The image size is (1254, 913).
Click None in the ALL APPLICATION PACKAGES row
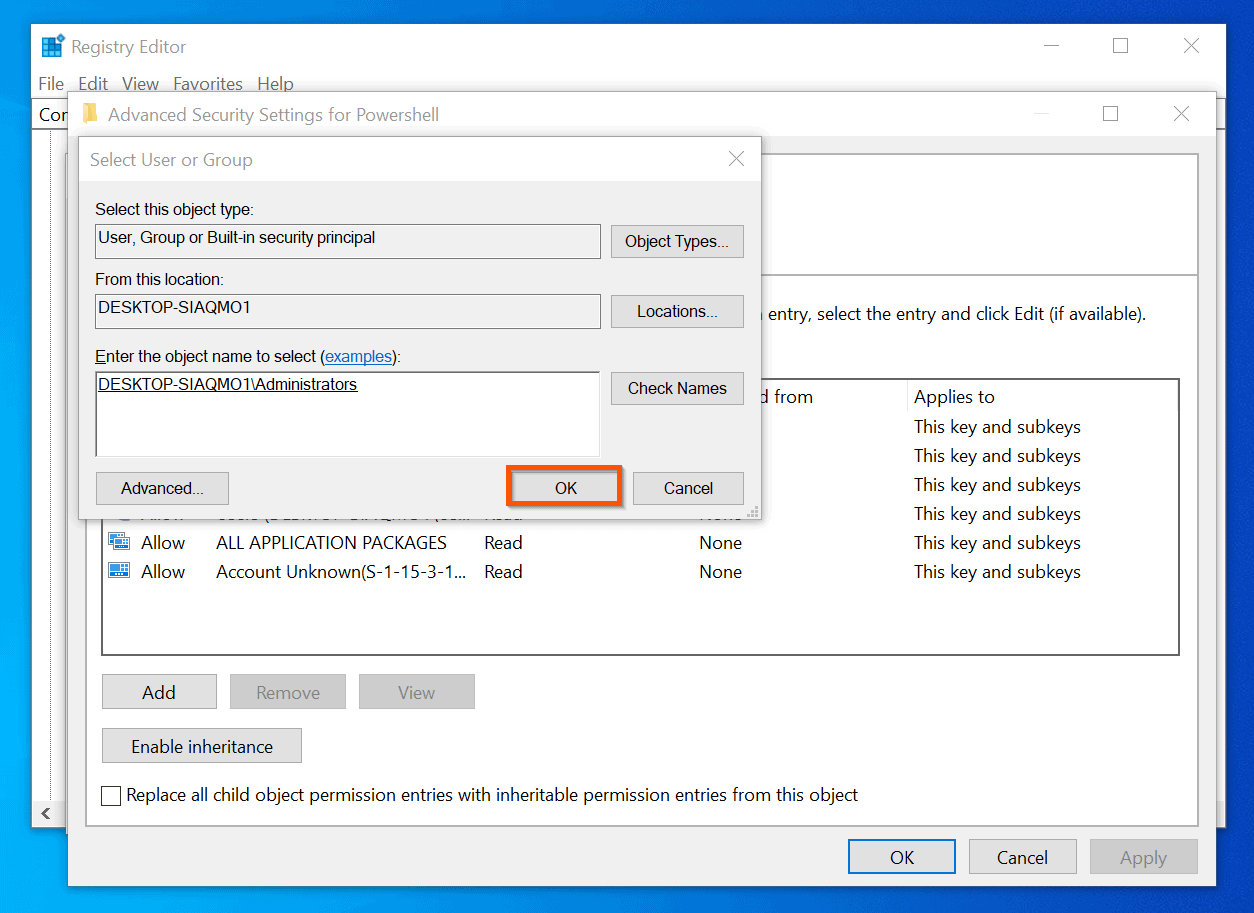click(720, 543)
